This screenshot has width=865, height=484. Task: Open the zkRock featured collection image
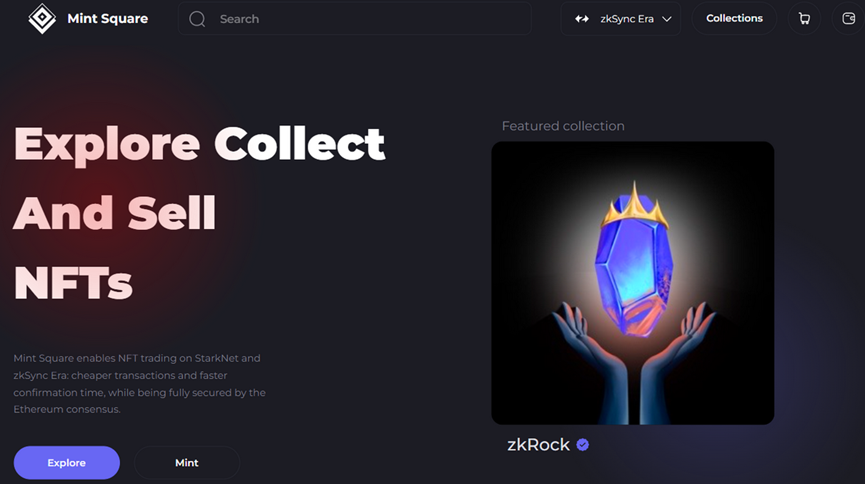633,283
